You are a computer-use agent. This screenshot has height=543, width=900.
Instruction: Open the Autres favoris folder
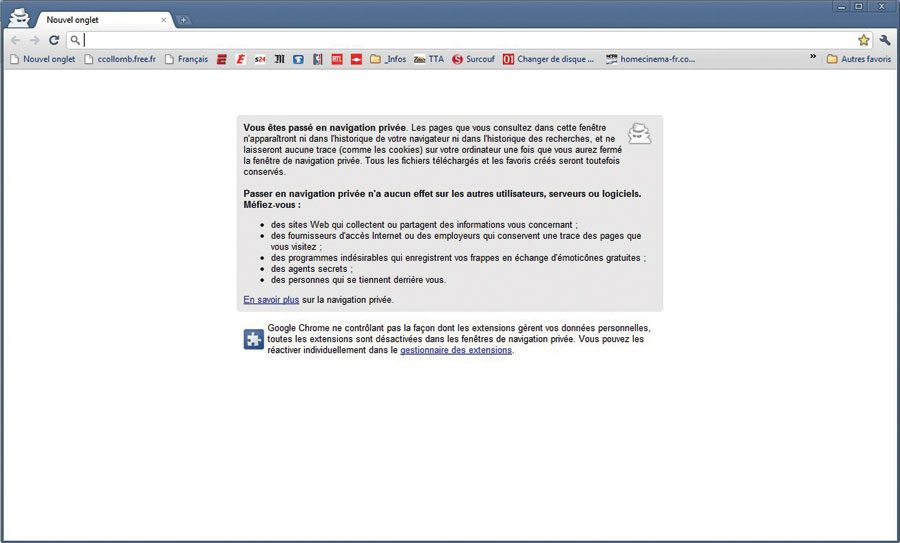tap(859, 59)
